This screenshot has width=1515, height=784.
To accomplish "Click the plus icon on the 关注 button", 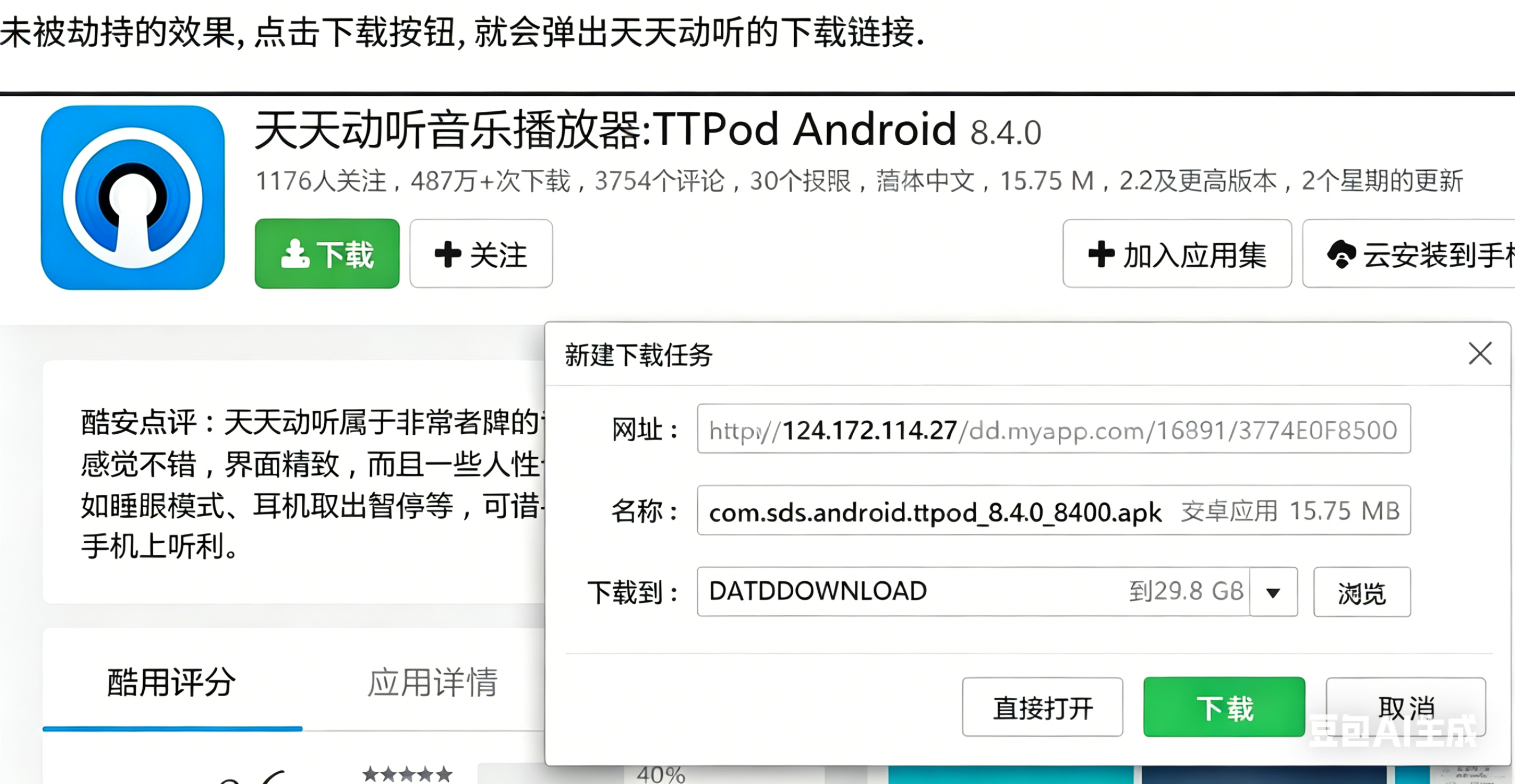I will (448, 254).
